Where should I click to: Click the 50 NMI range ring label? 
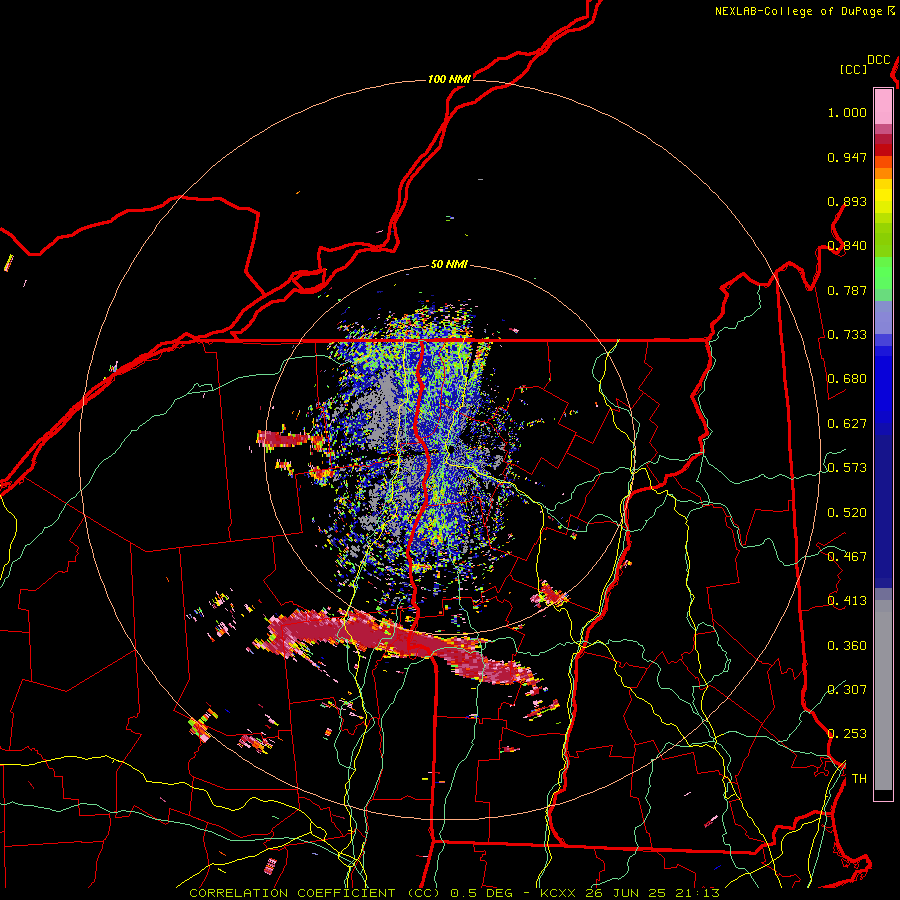[449, 264]
